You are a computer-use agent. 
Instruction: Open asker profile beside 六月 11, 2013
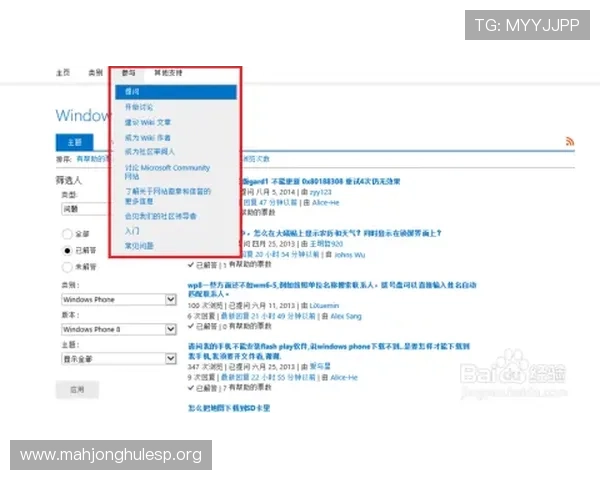pyautogui.click(x=324, y=305)
